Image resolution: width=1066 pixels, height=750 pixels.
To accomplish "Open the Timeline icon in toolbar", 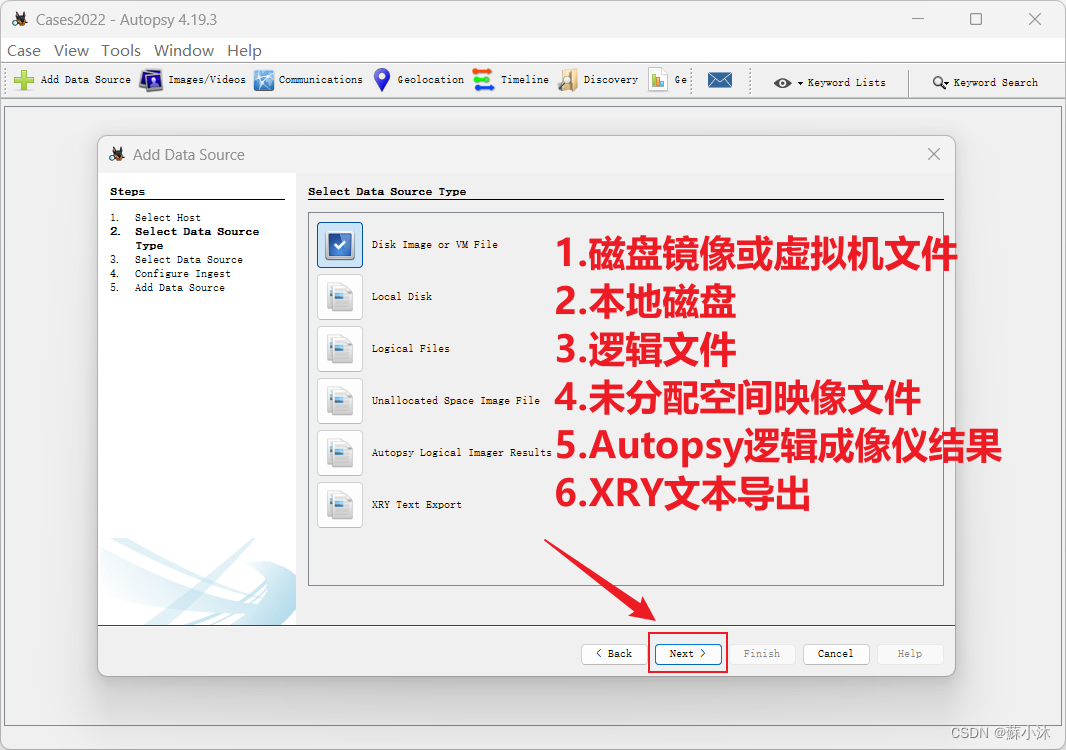I will click(x=483, y=80).
